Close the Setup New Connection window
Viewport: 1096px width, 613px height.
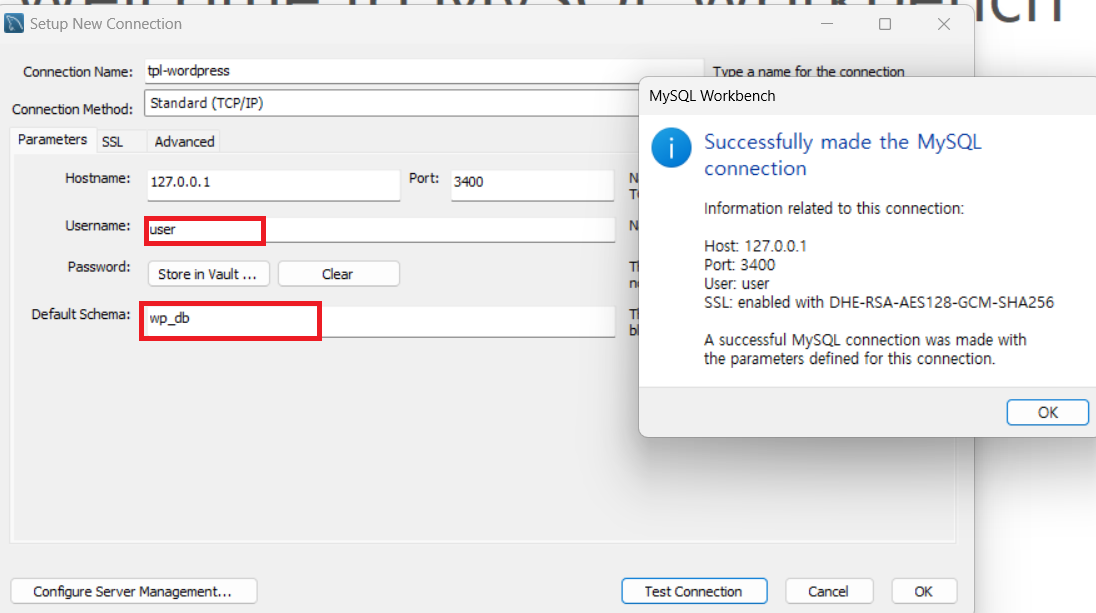944,24
